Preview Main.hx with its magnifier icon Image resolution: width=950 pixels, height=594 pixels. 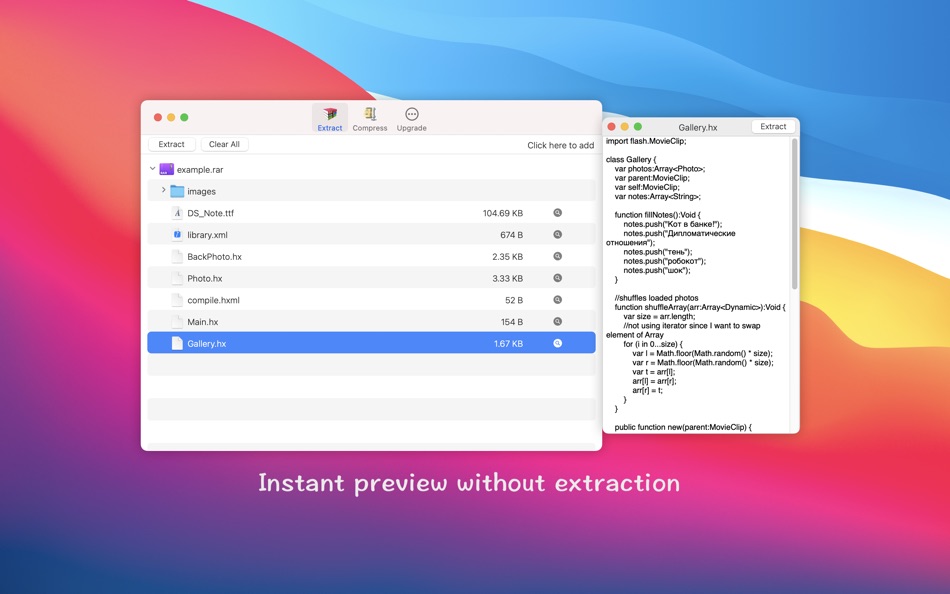pyautogui.click(x=557, y=322)
